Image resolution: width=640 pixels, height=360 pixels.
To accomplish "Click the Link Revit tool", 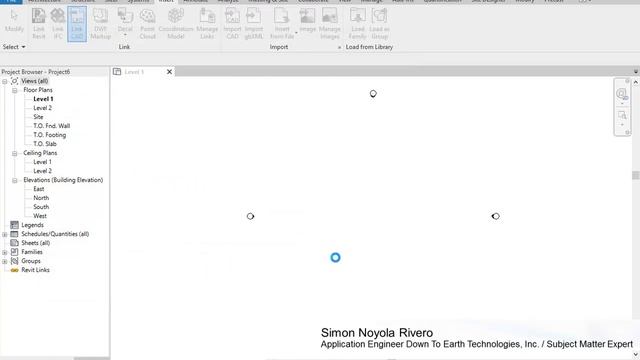I will tap(39, 24).
